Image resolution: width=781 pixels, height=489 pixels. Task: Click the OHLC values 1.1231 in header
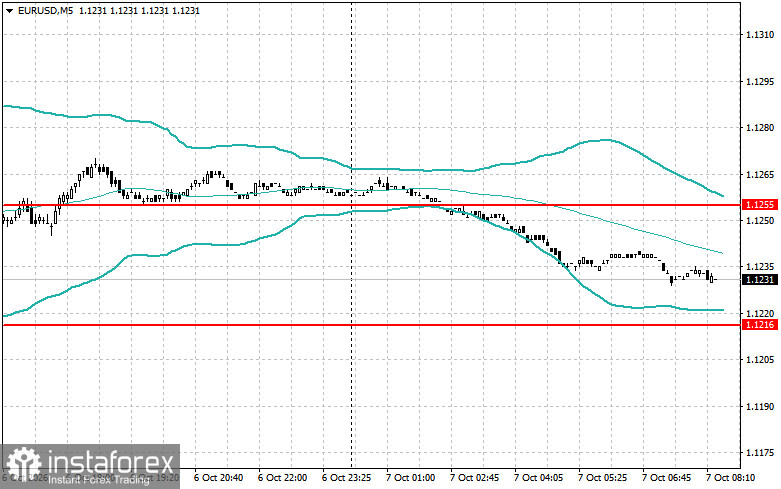point(139,10)
